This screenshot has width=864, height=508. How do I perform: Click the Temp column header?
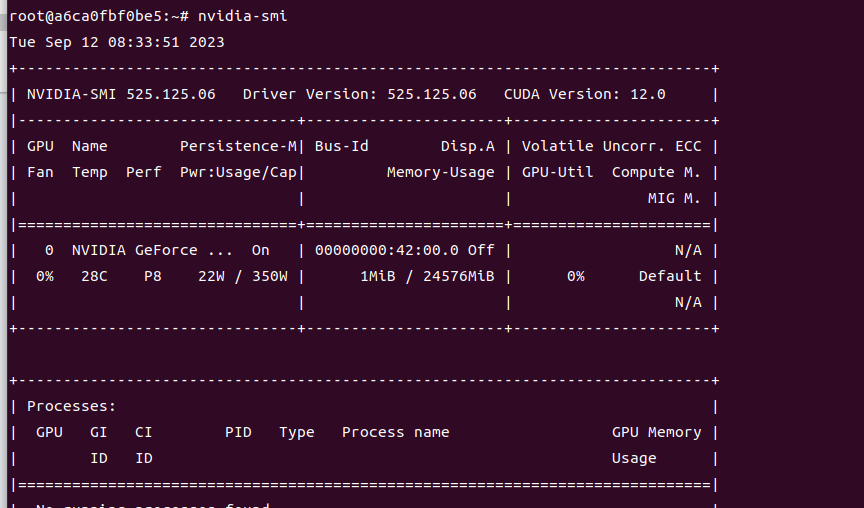[90, 172]
